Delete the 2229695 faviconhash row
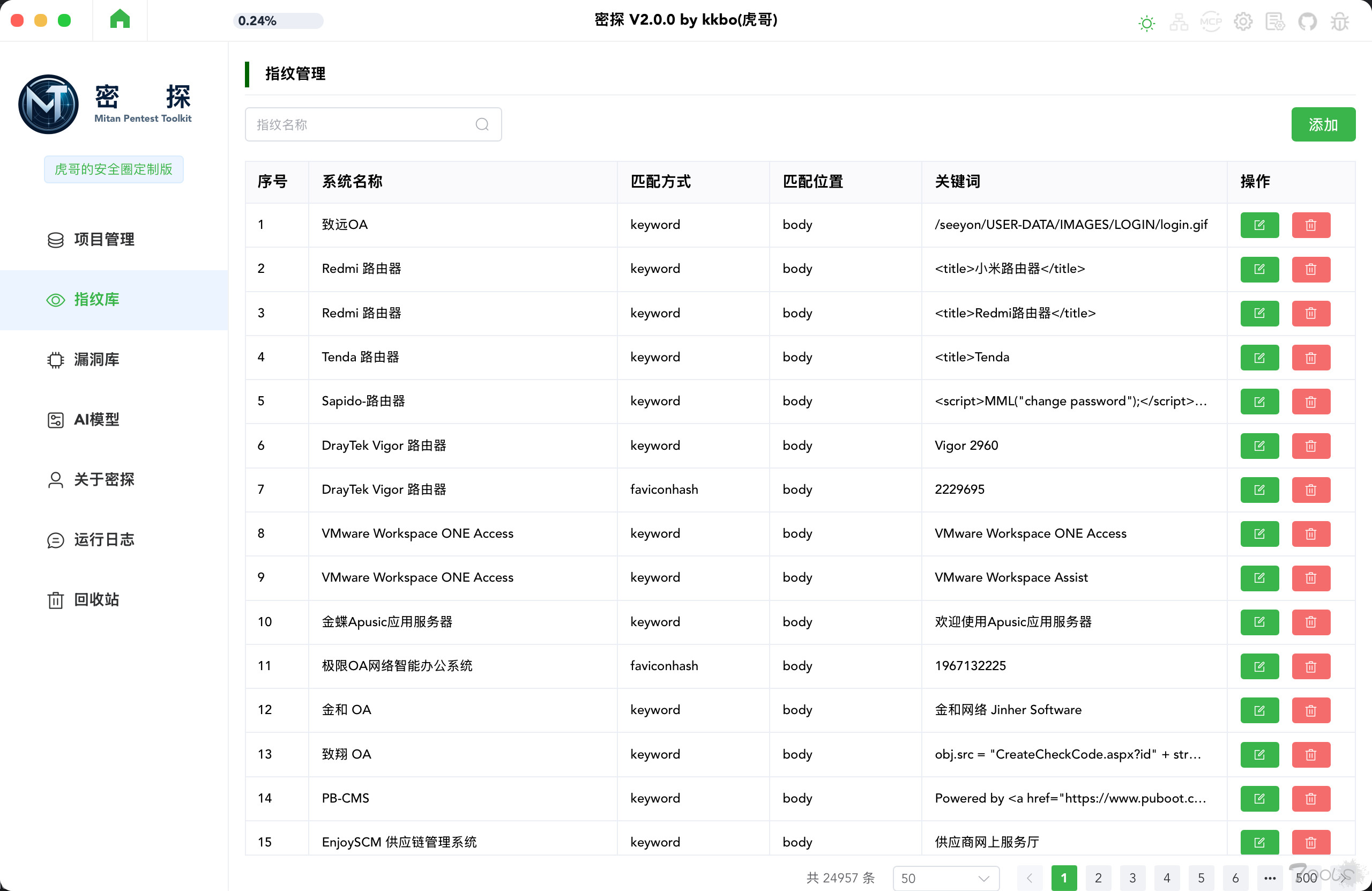 coord(1311,489)
